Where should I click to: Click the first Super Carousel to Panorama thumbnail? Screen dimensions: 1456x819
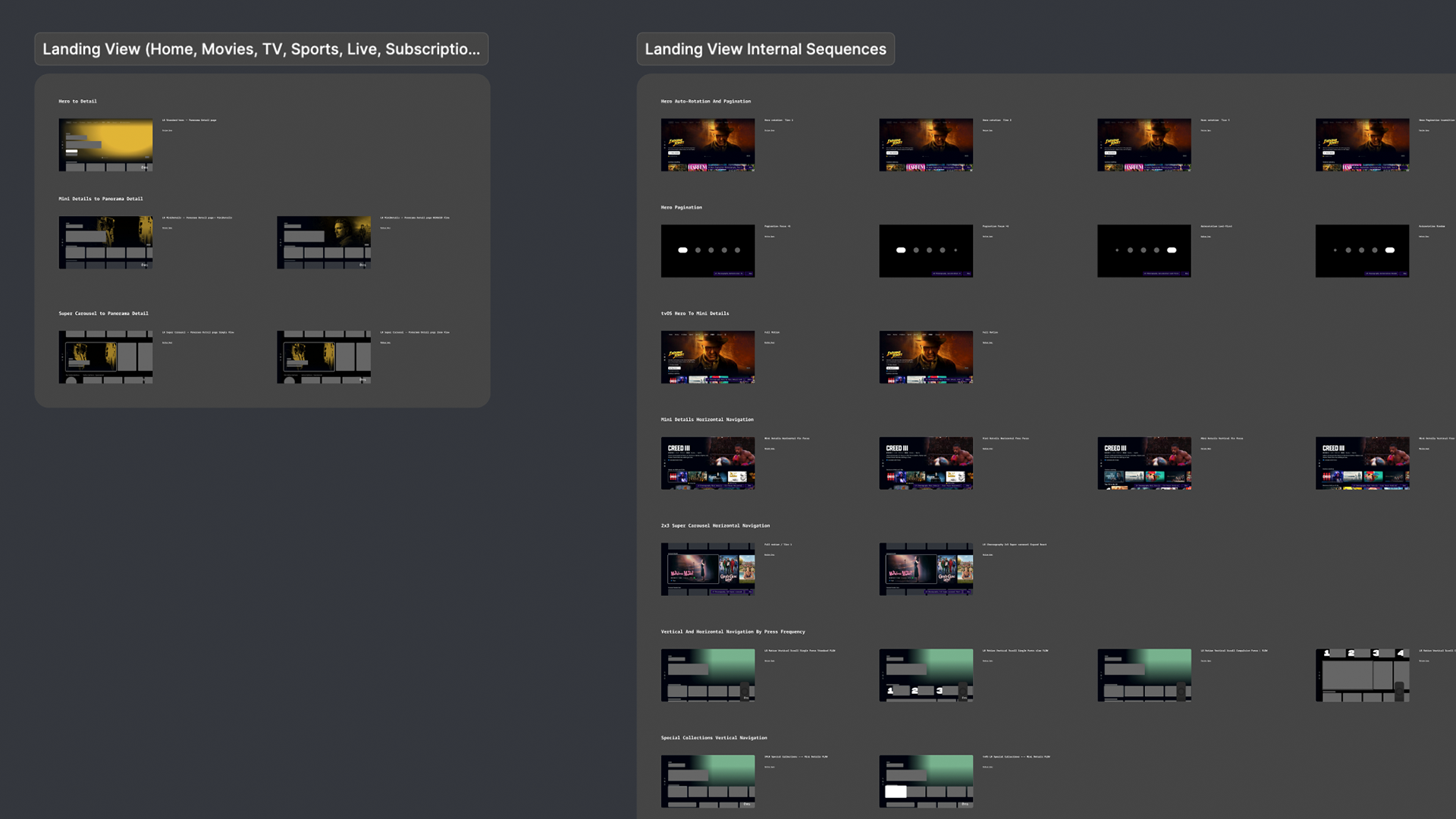pyautogui.click(x=105, y=357)
